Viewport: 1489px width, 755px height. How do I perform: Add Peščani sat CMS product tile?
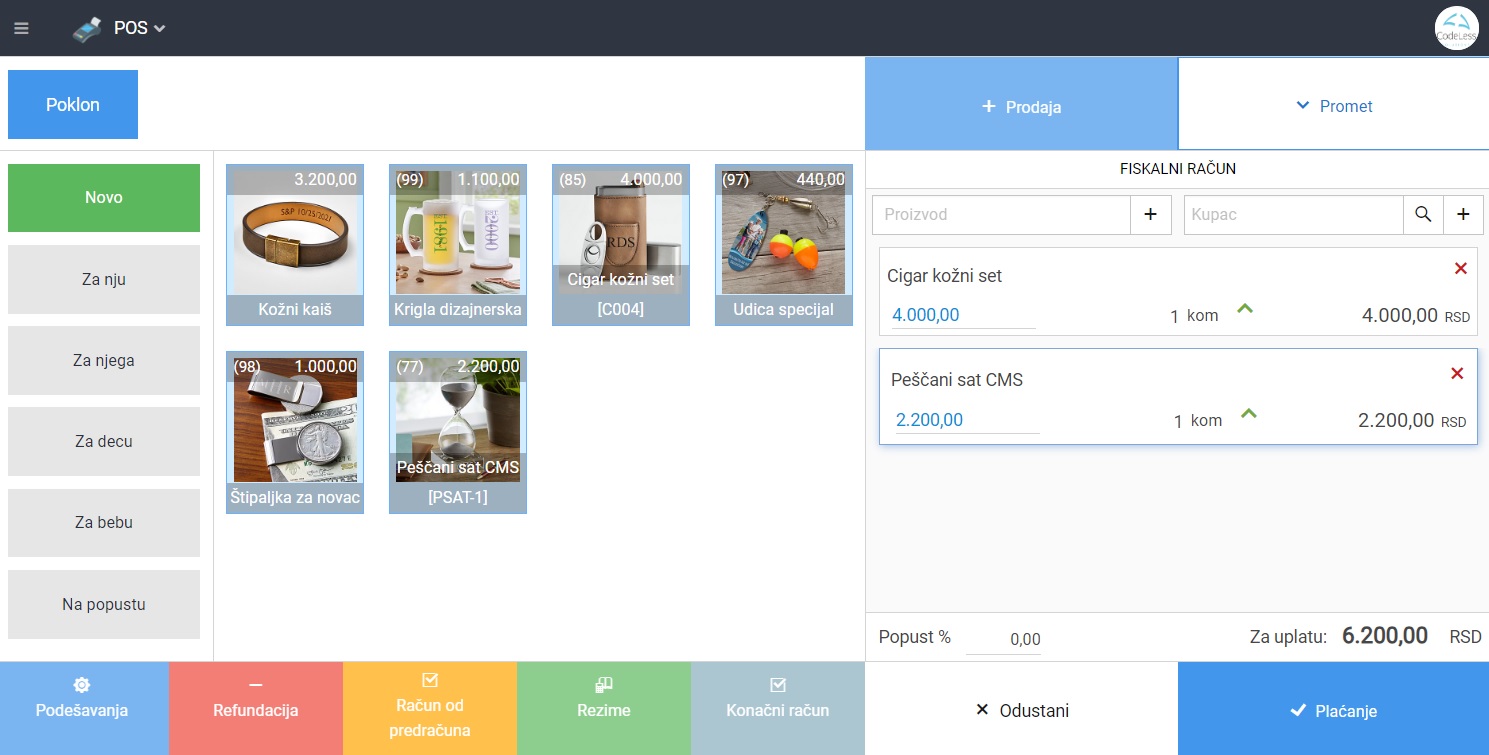[458, 432]
